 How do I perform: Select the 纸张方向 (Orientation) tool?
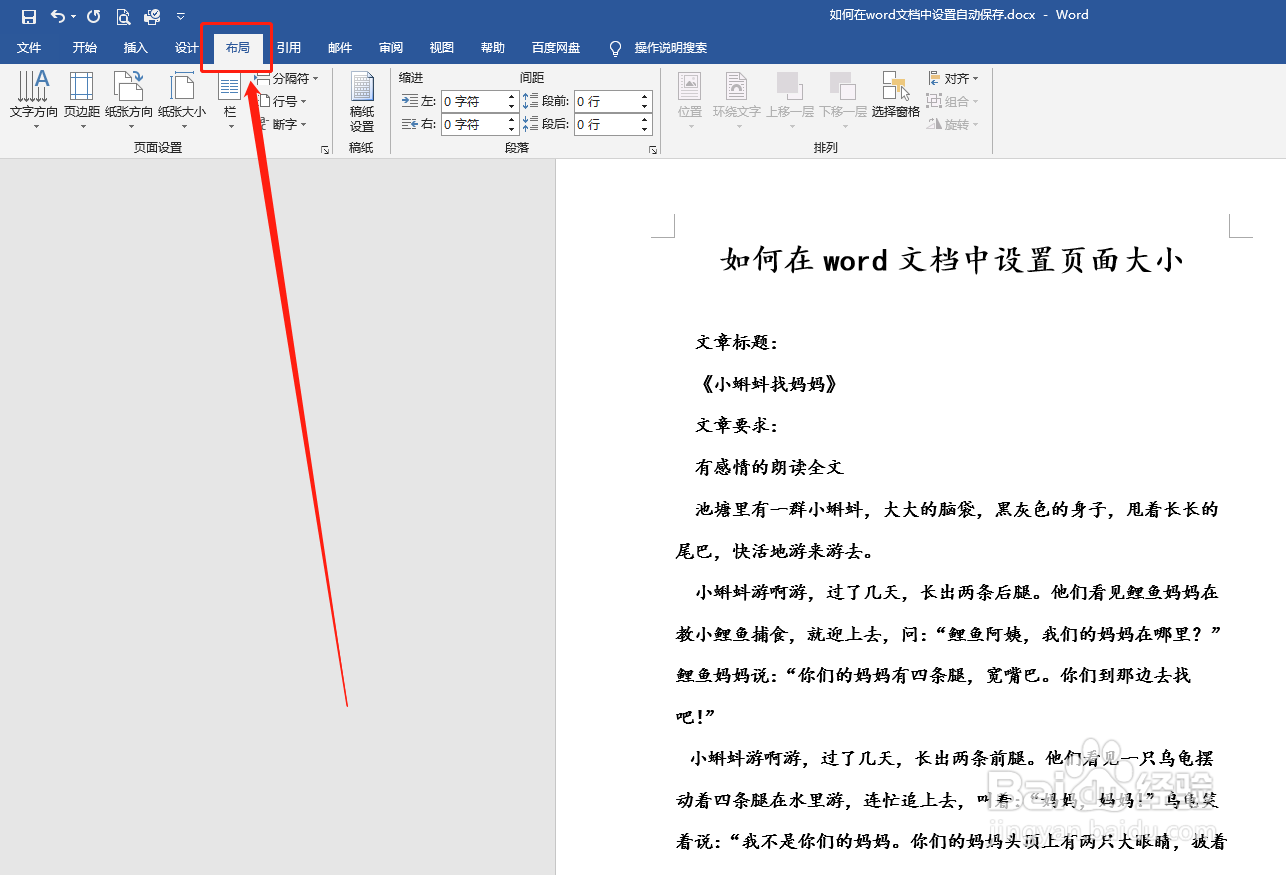pyautogui.click(x=129, y=100)
